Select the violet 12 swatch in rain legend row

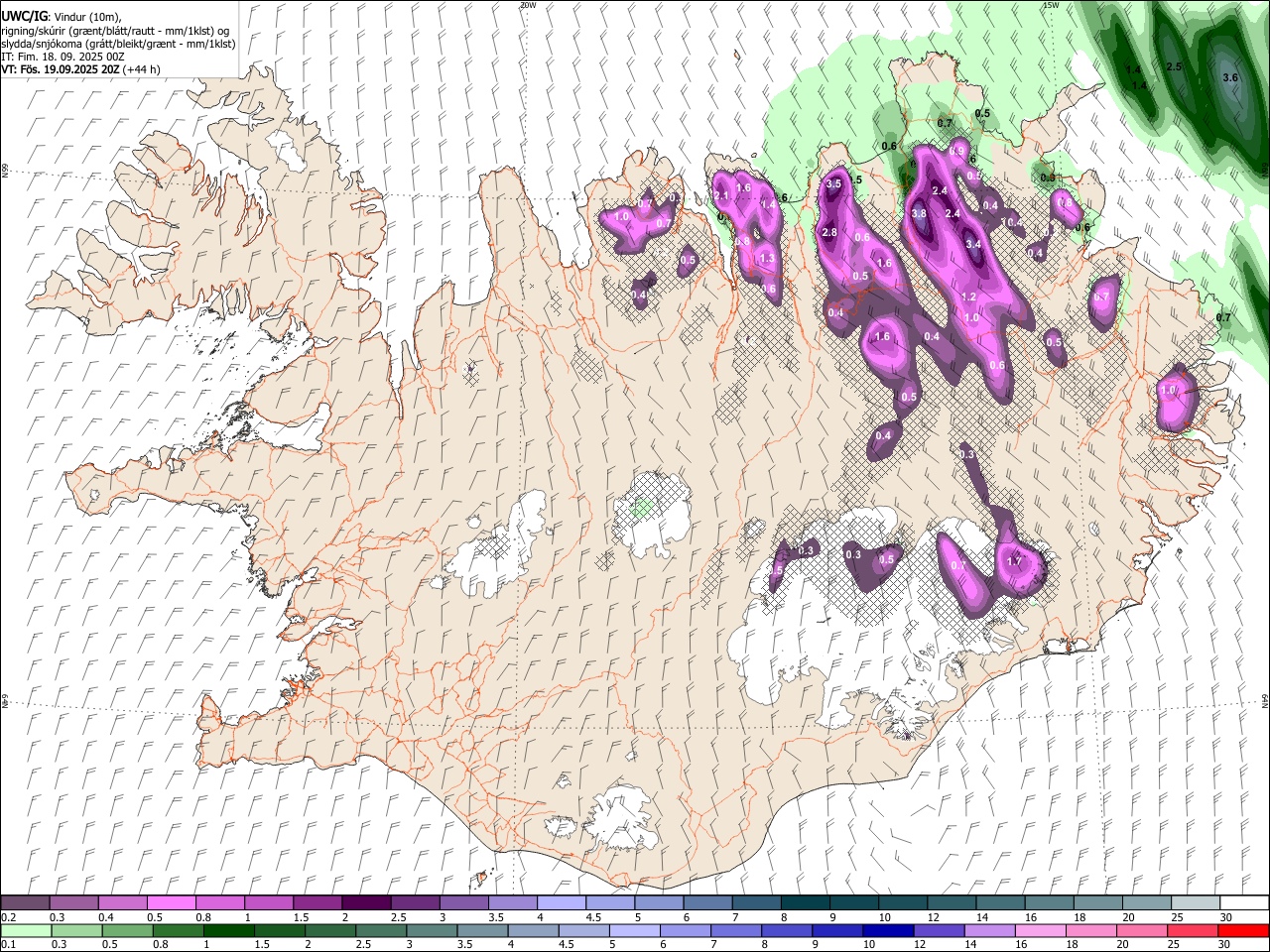point(940,931)
